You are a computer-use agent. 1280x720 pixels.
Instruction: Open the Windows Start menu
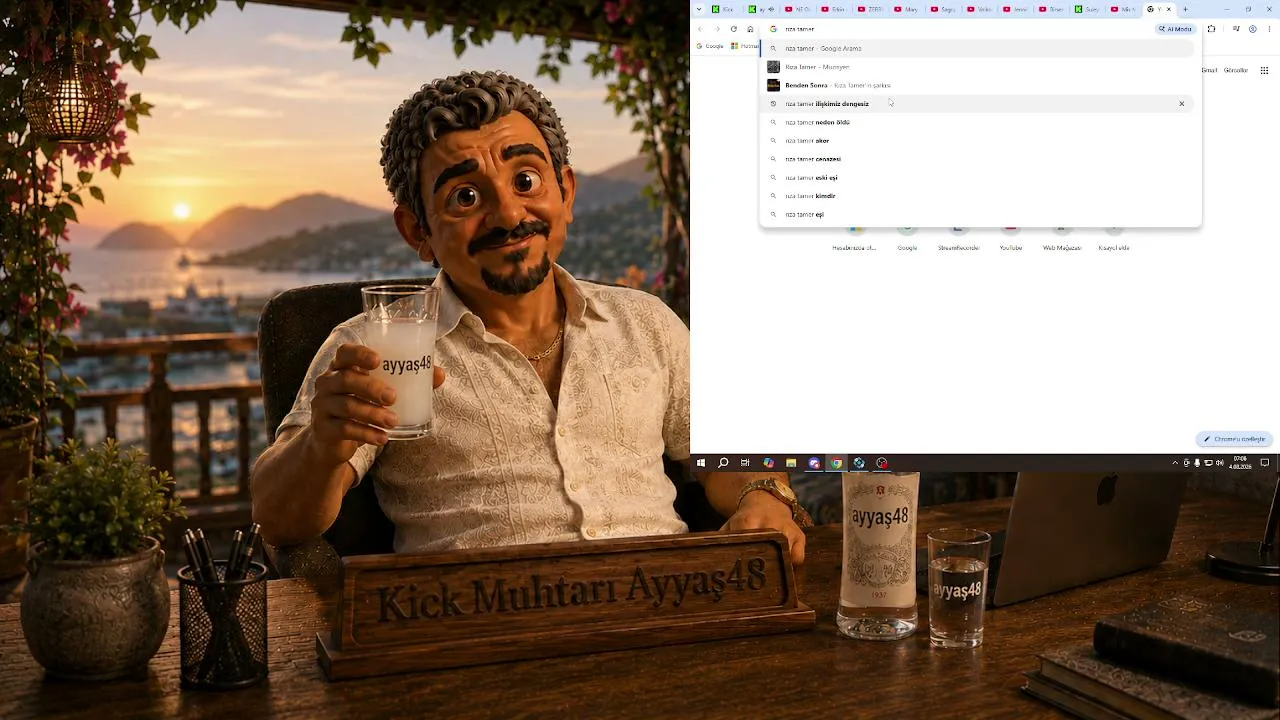pos(701,463)
